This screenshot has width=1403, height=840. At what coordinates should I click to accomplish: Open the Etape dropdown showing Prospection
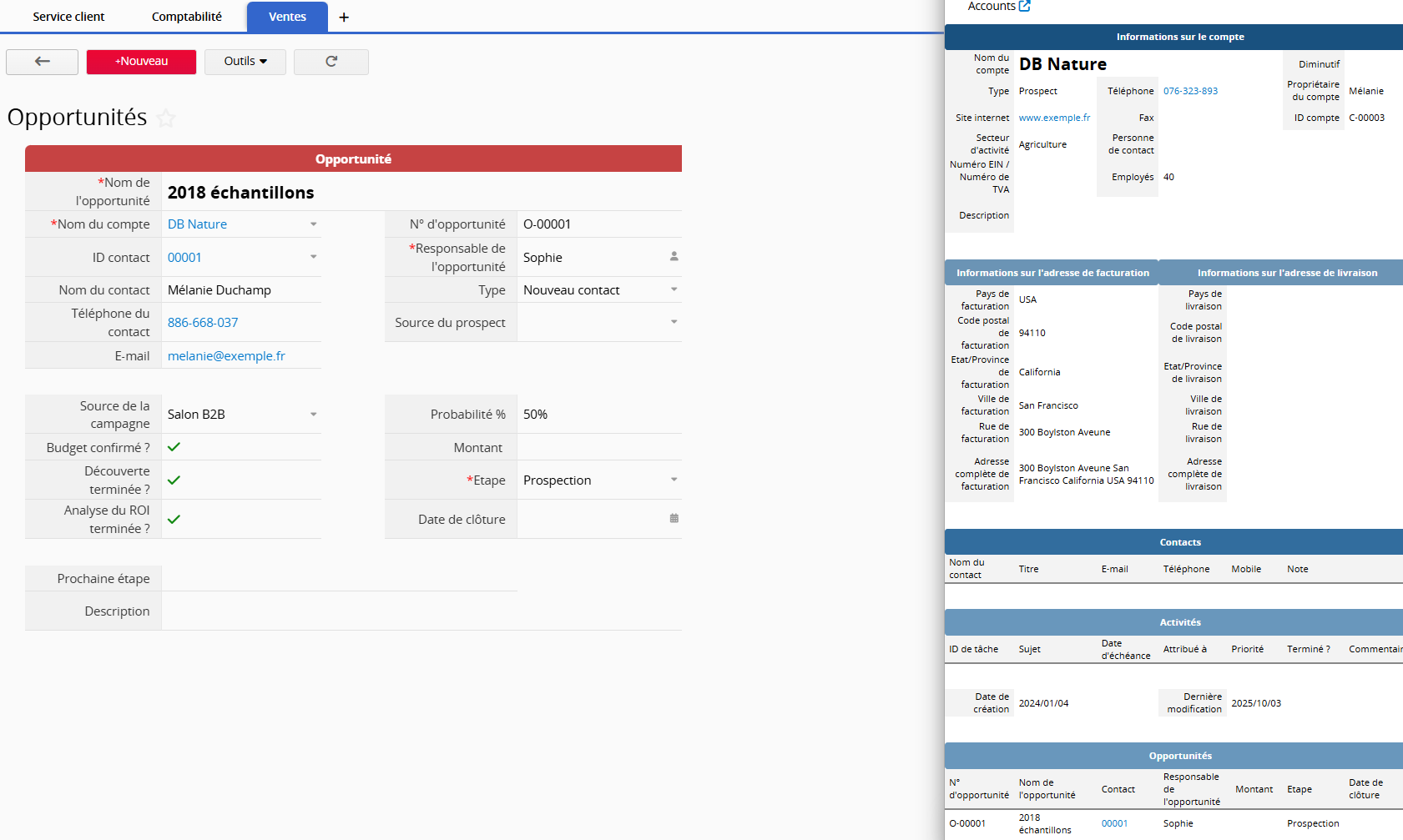pos(674,480)
